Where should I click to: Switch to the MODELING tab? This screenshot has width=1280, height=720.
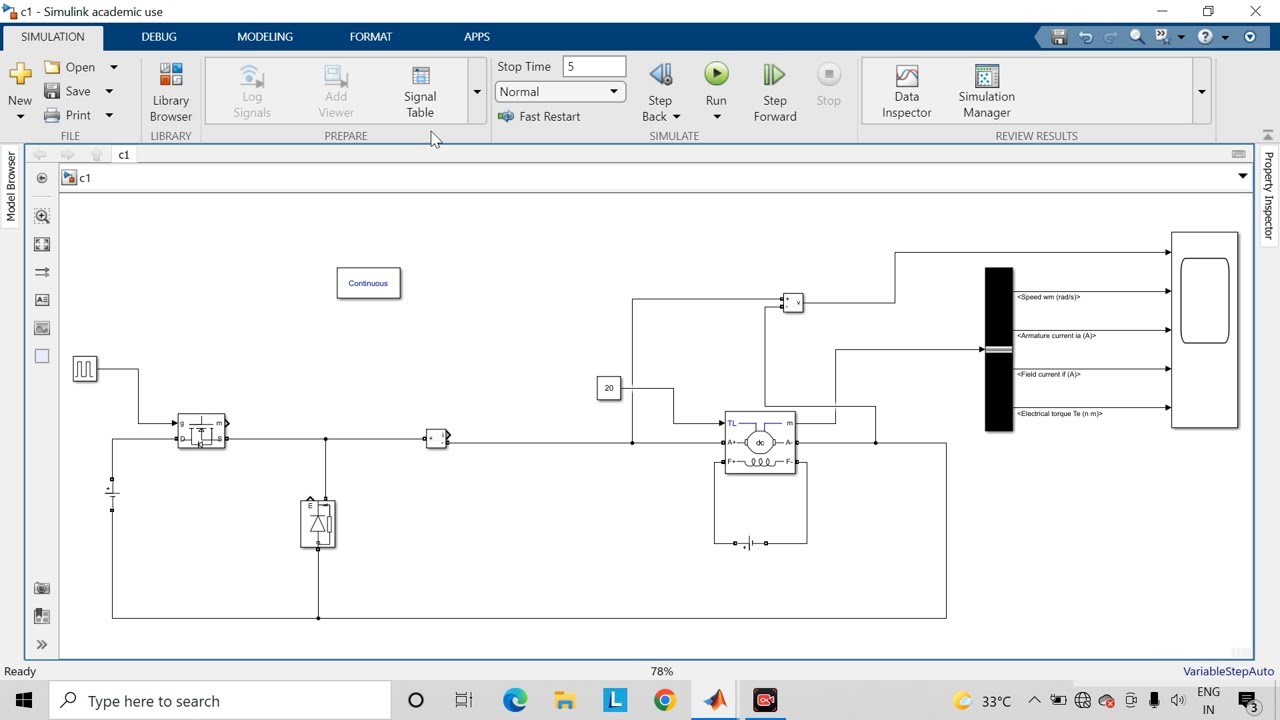pyautogui.click(x=265, y=37)
